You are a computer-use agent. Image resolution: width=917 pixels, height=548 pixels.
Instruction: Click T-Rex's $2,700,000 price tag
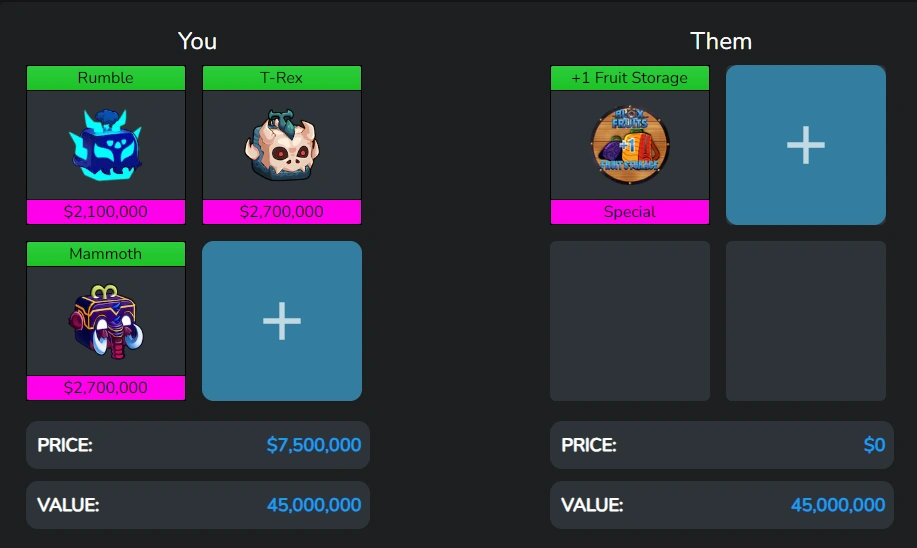point(282,212)
